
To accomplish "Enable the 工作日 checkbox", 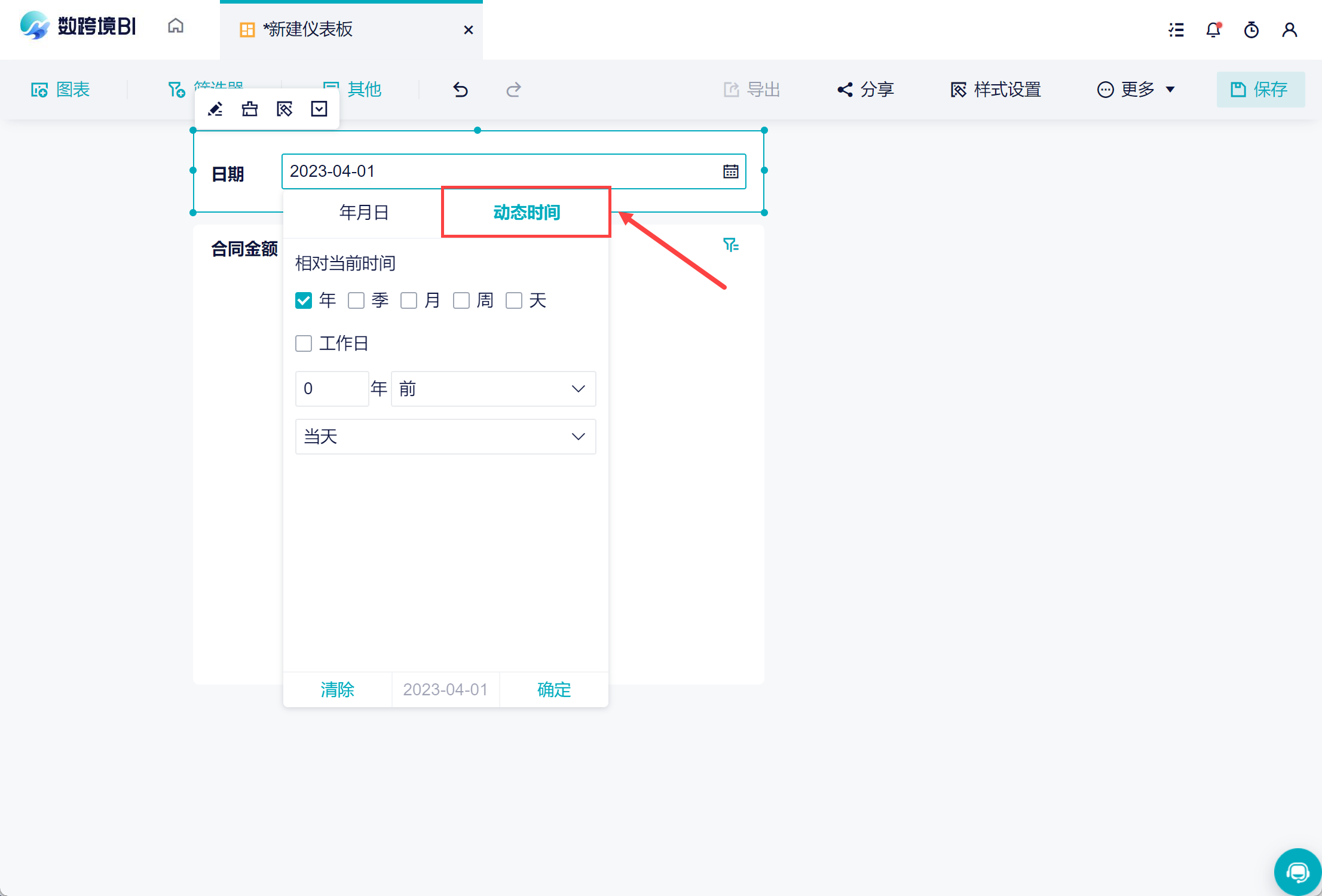I will (304, 343).
